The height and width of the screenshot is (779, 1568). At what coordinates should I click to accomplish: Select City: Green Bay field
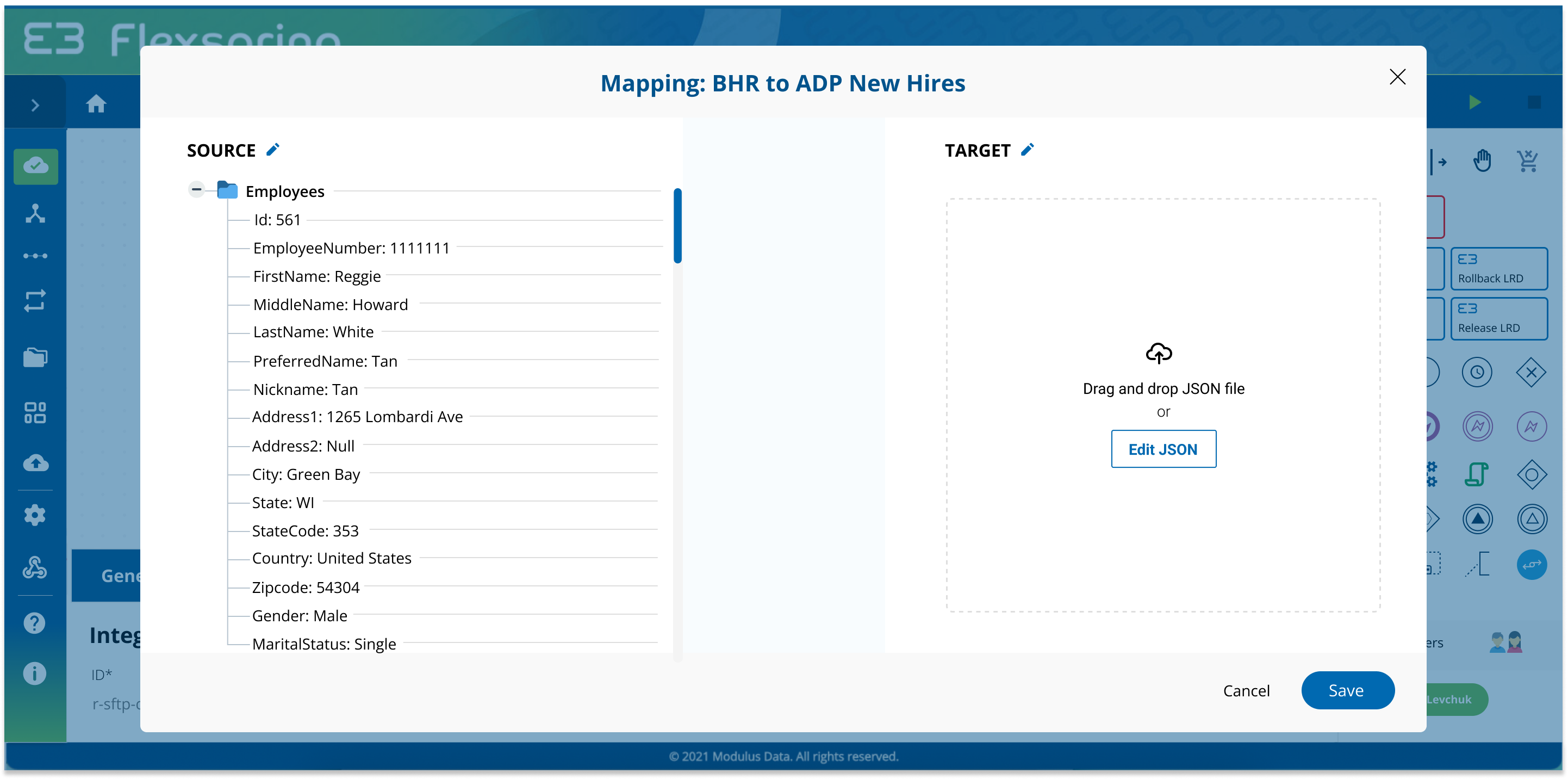pyautogui.click(x=306, y=474)
